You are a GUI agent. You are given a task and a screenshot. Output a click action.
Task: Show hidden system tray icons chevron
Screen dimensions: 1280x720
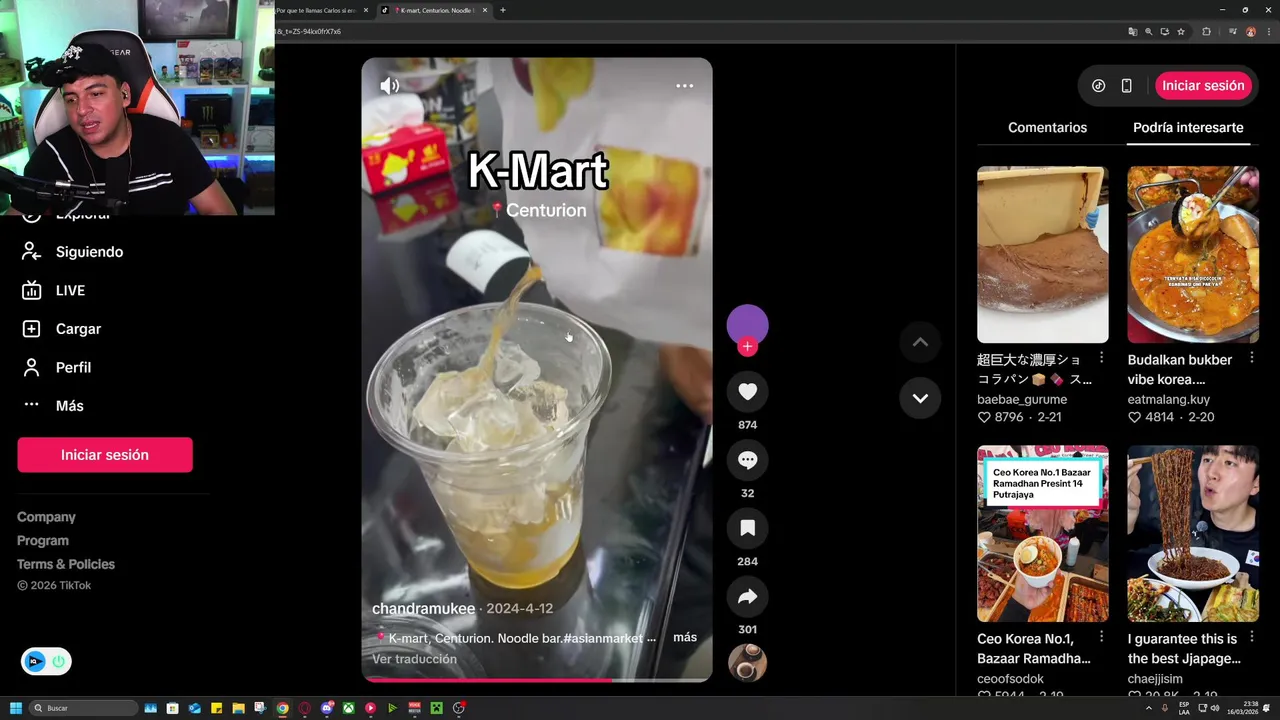pyautogui.click(x=1148, y=708)
